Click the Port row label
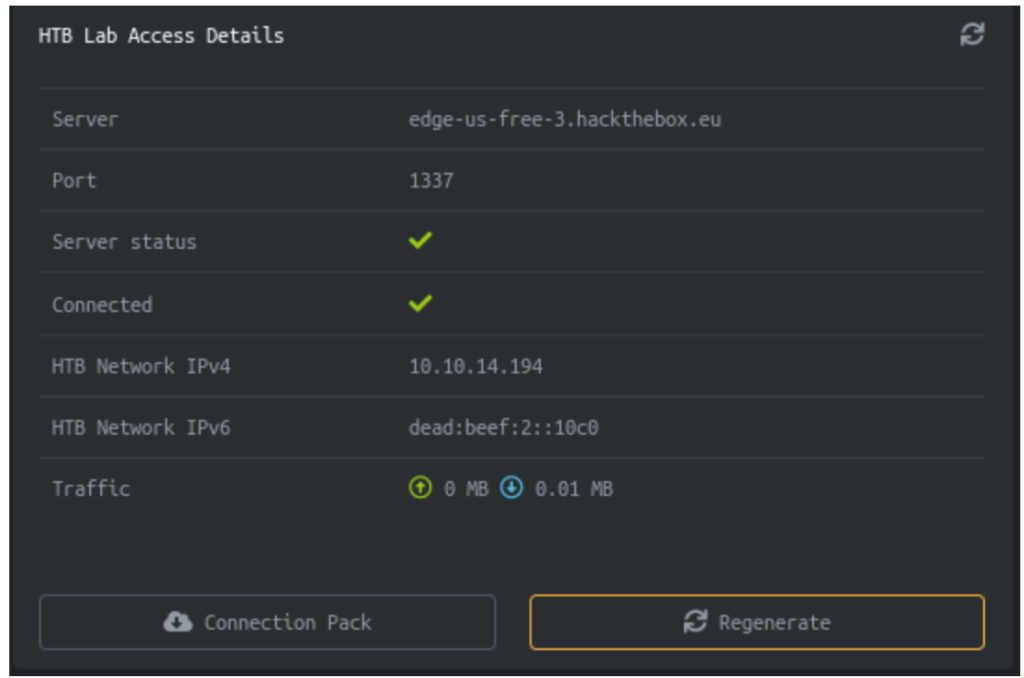 click(74, 181)
